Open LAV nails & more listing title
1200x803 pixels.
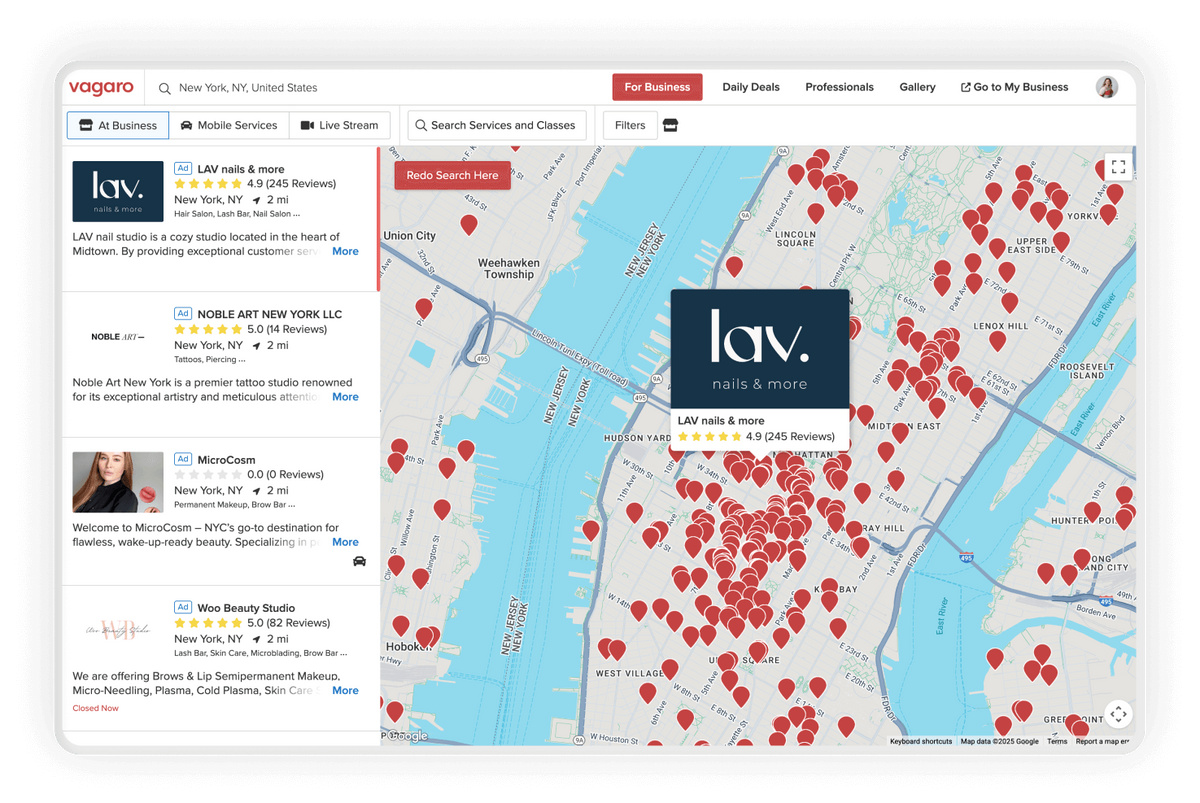click(x=241, y=169)
